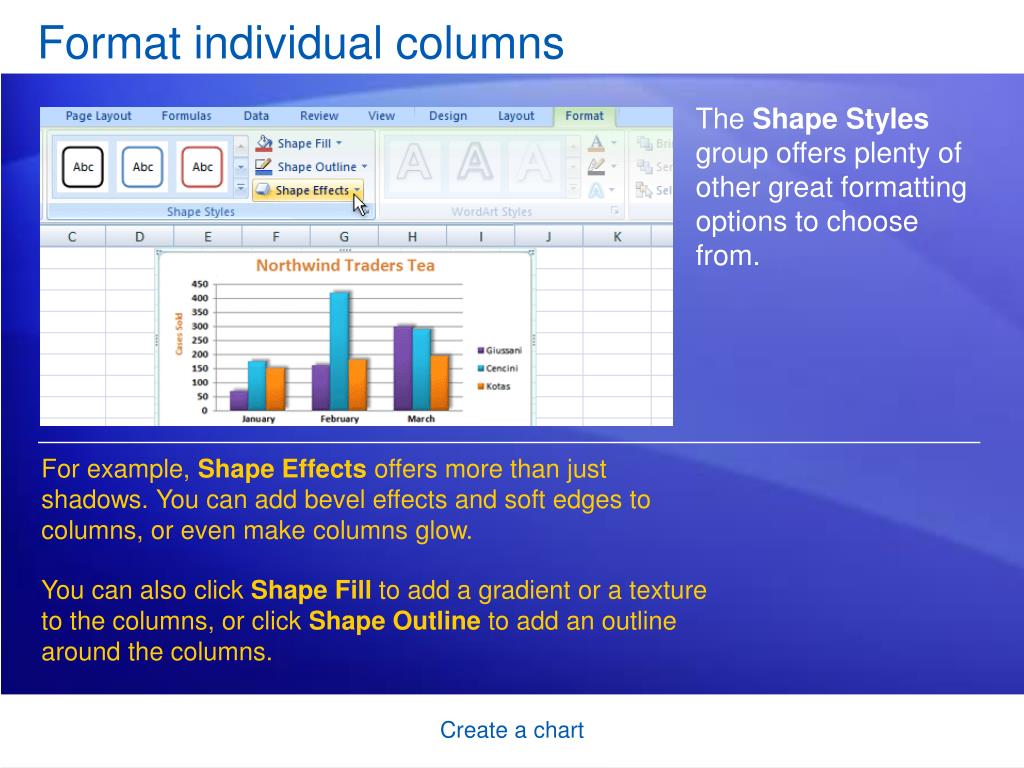This screenshot has height=768, width=1024.
Task: Click the Create a chart footer text
Action: pos(511,730)
